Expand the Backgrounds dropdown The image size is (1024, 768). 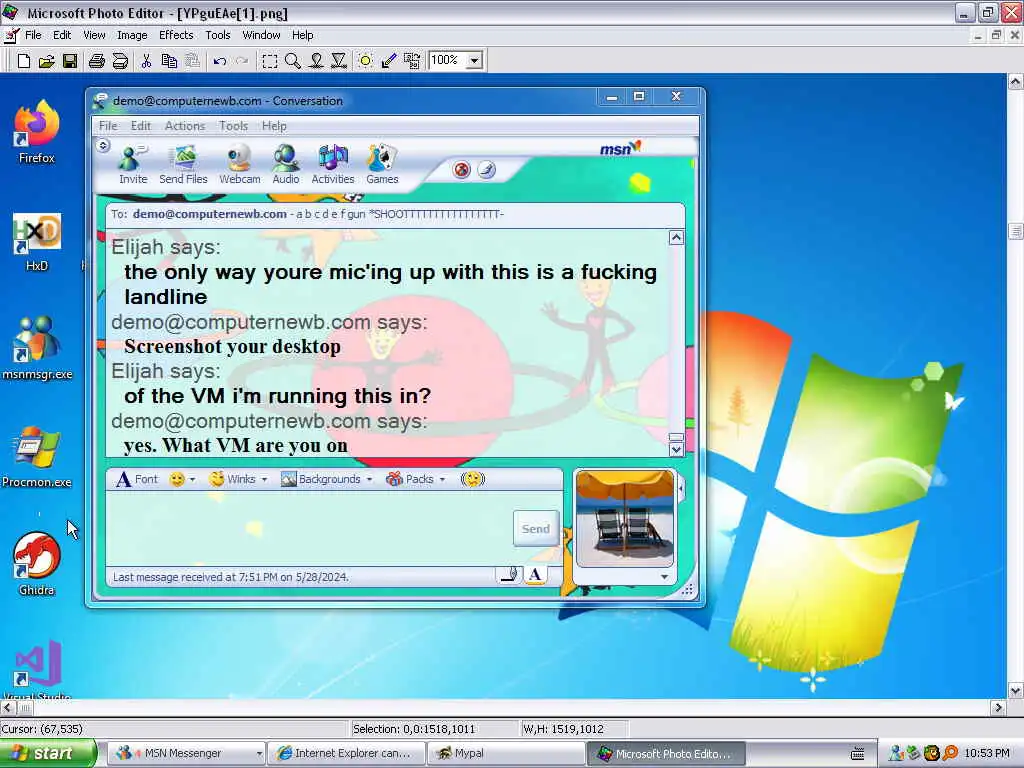(370, 479)
